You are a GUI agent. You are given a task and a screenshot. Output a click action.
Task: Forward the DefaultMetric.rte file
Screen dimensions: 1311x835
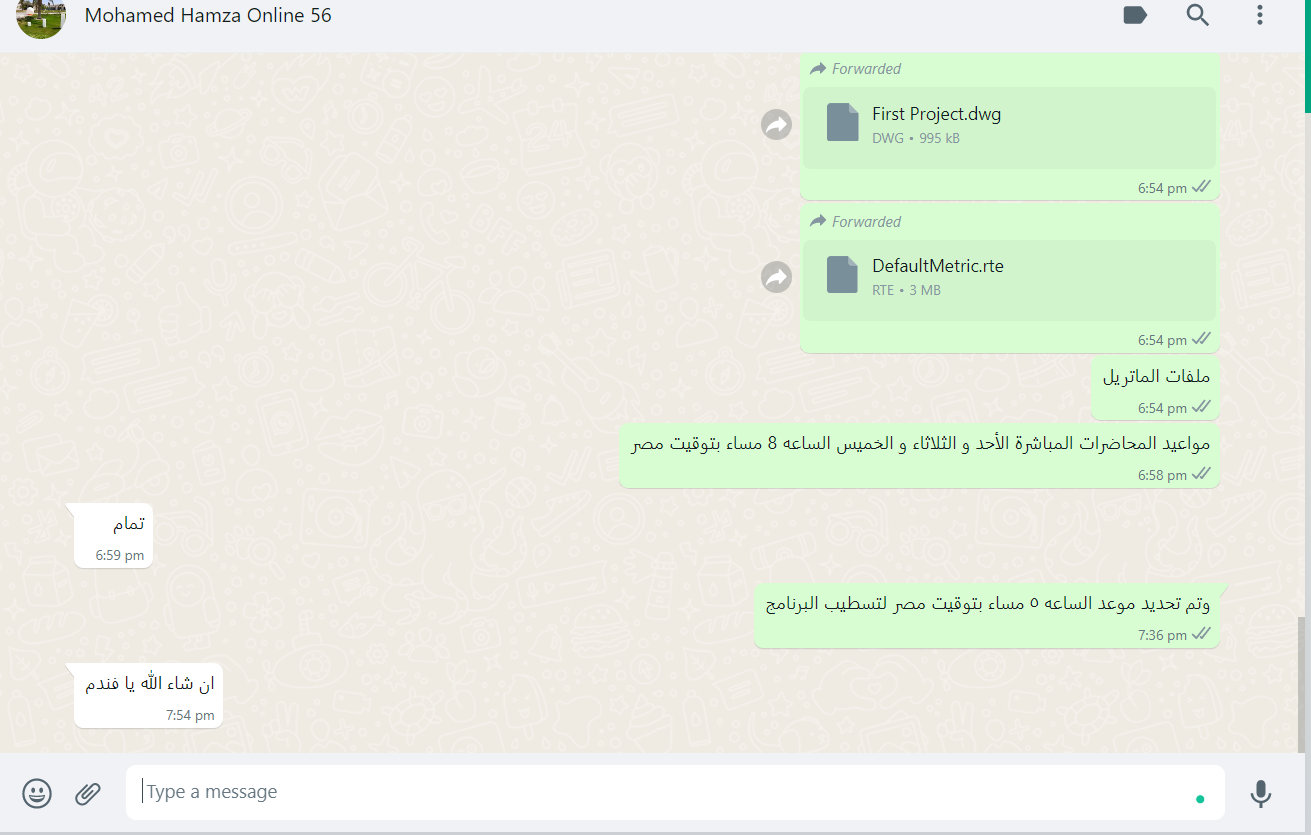[x=777, y=277]
